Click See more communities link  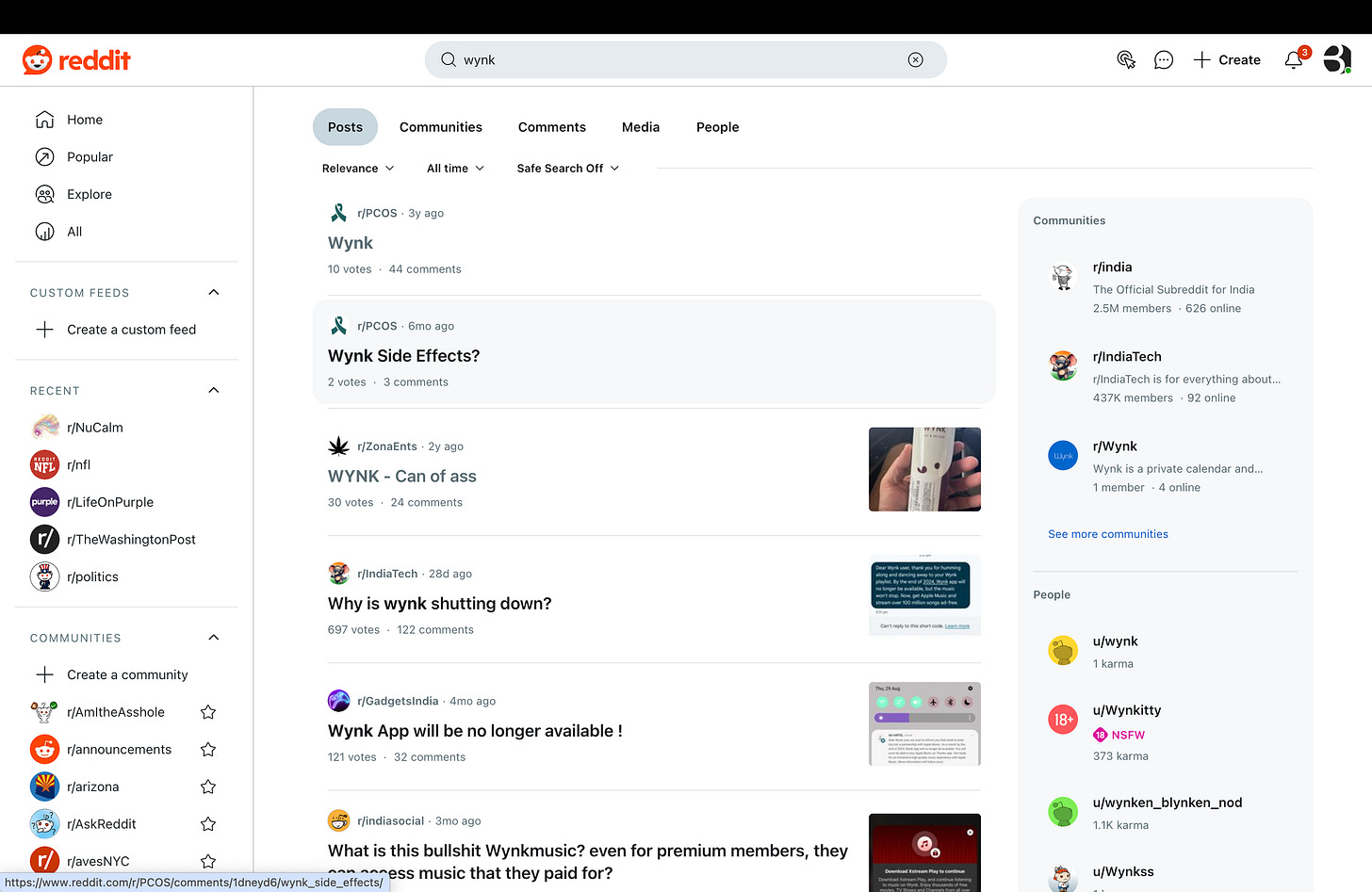[1108, 534]
